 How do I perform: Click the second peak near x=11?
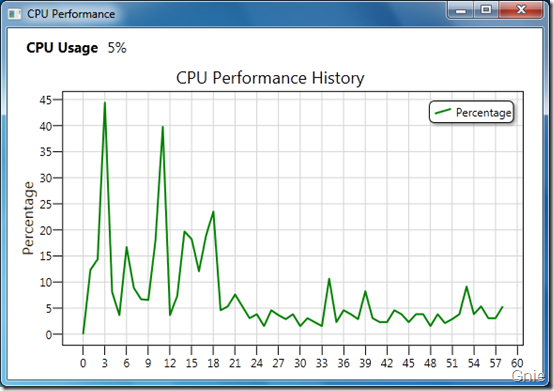point(163,127)
